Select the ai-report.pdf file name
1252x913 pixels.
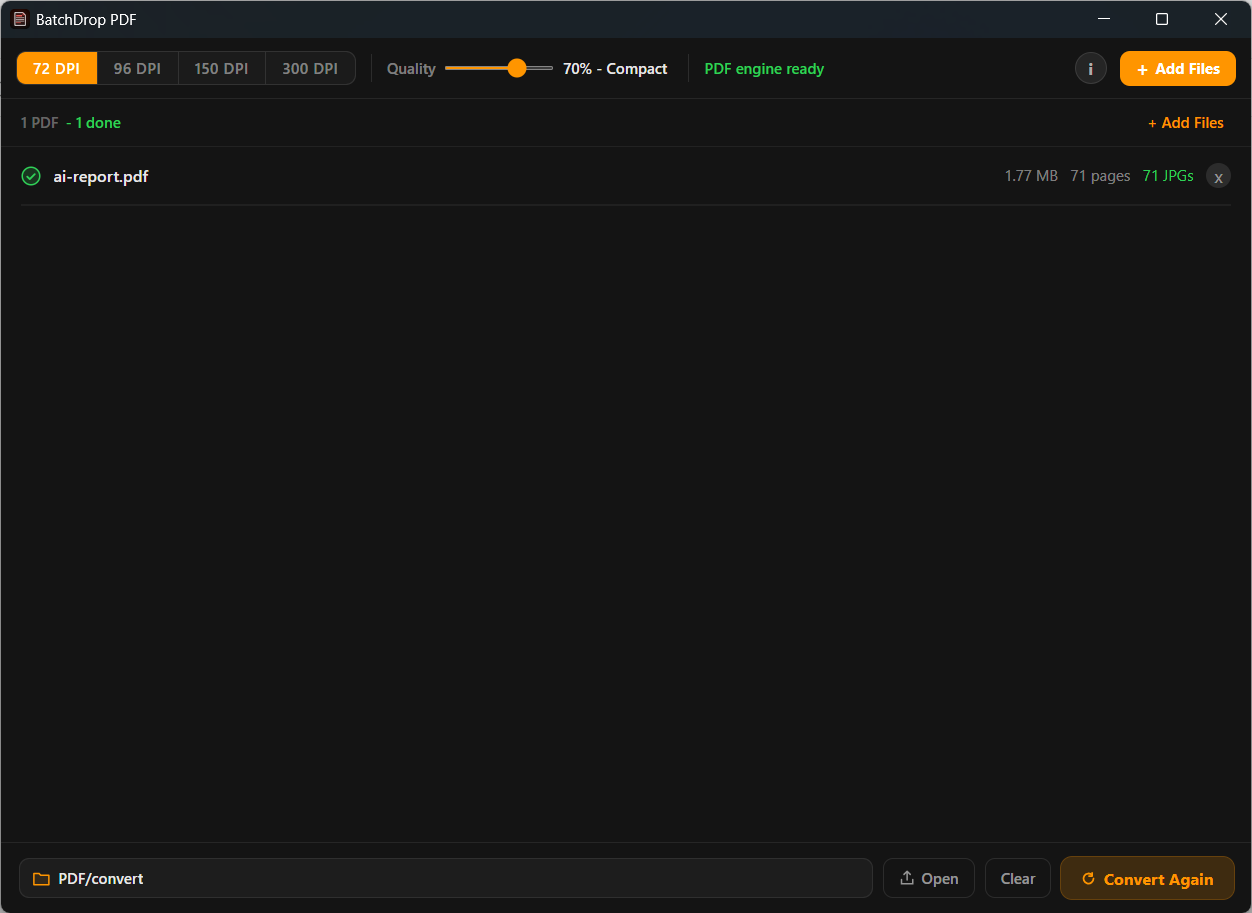(x=101, y=176)
